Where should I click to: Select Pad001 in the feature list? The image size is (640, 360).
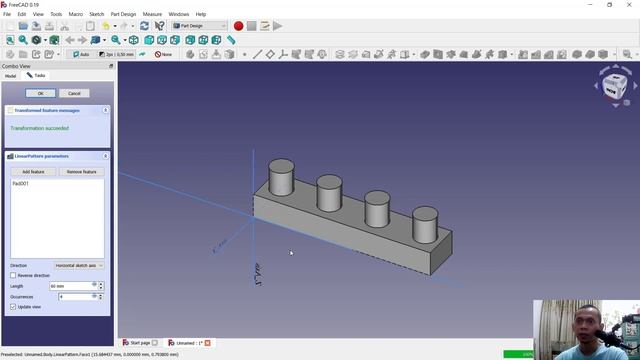(20, 184)
